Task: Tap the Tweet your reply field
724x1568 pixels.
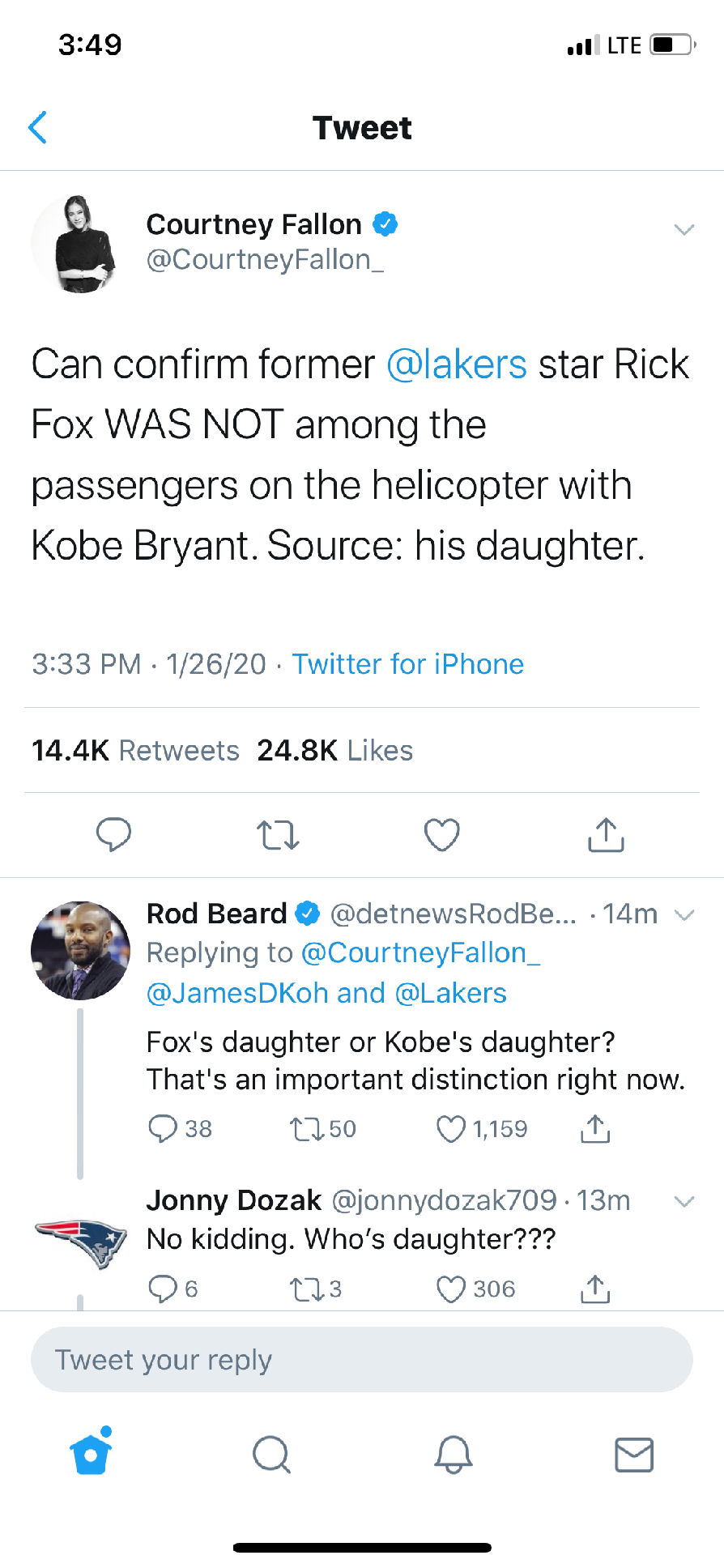Action: [x=361, y=1360]
